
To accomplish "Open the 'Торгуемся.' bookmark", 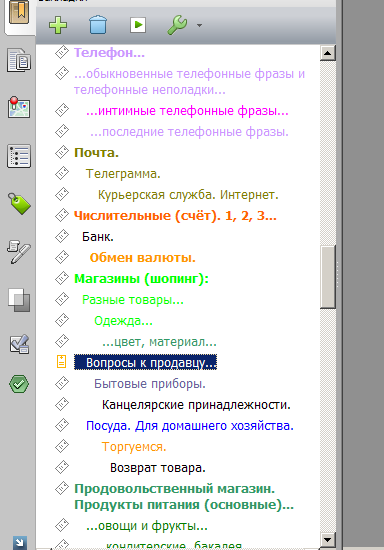I will (134, 447).
